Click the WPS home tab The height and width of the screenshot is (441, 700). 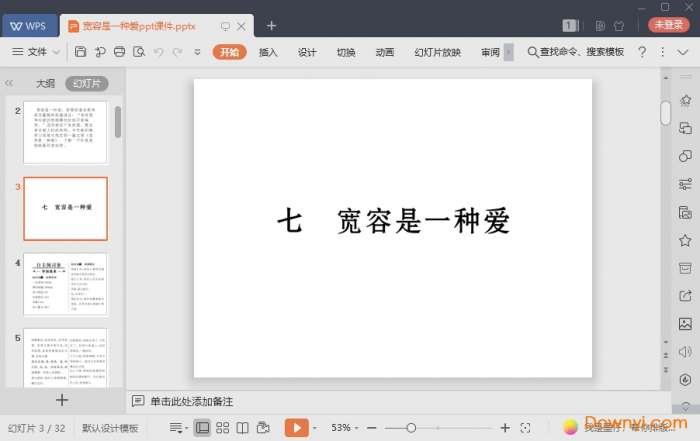29,26
